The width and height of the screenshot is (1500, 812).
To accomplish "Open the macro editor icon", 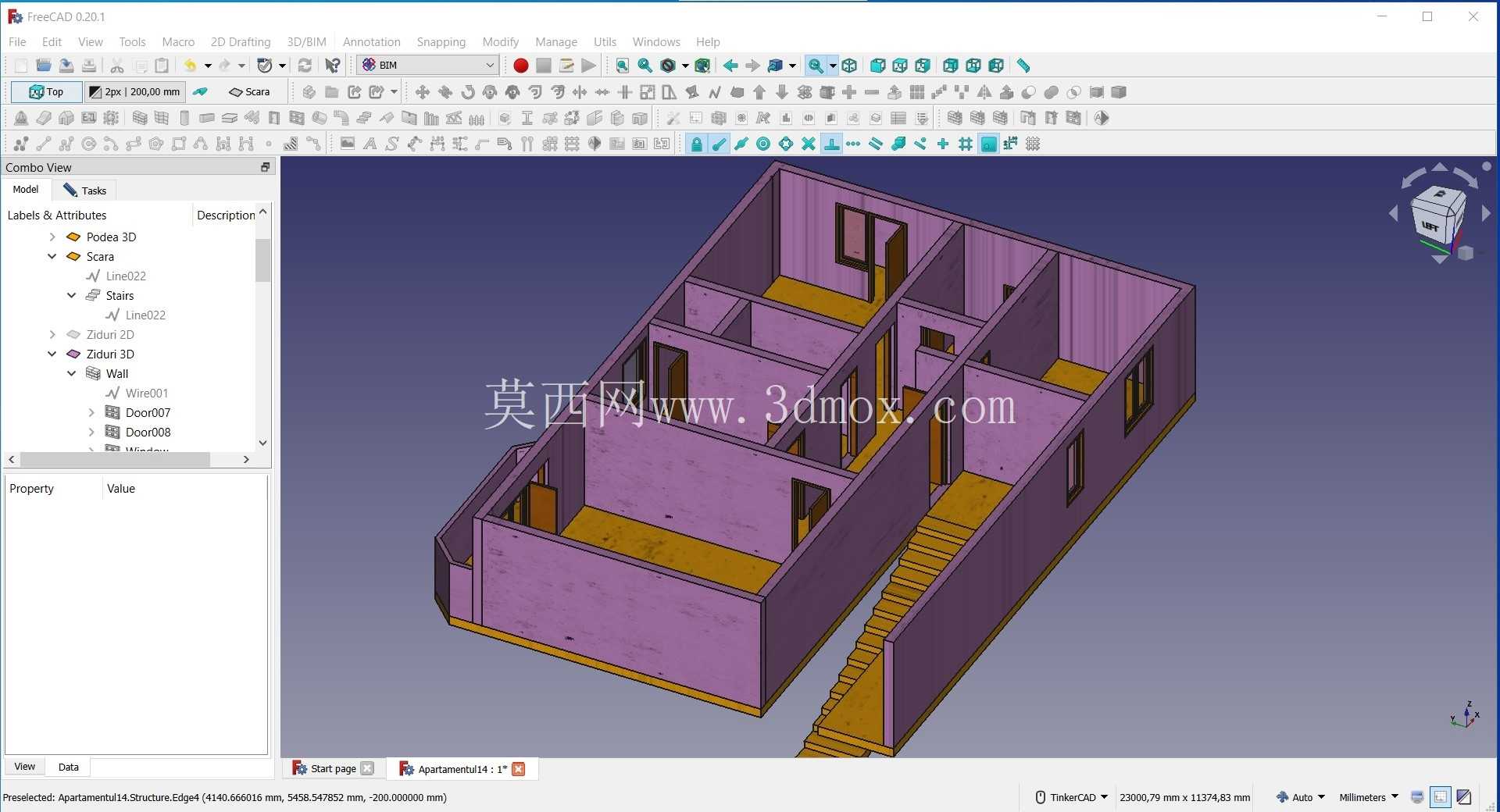I will tap(566, 66).
